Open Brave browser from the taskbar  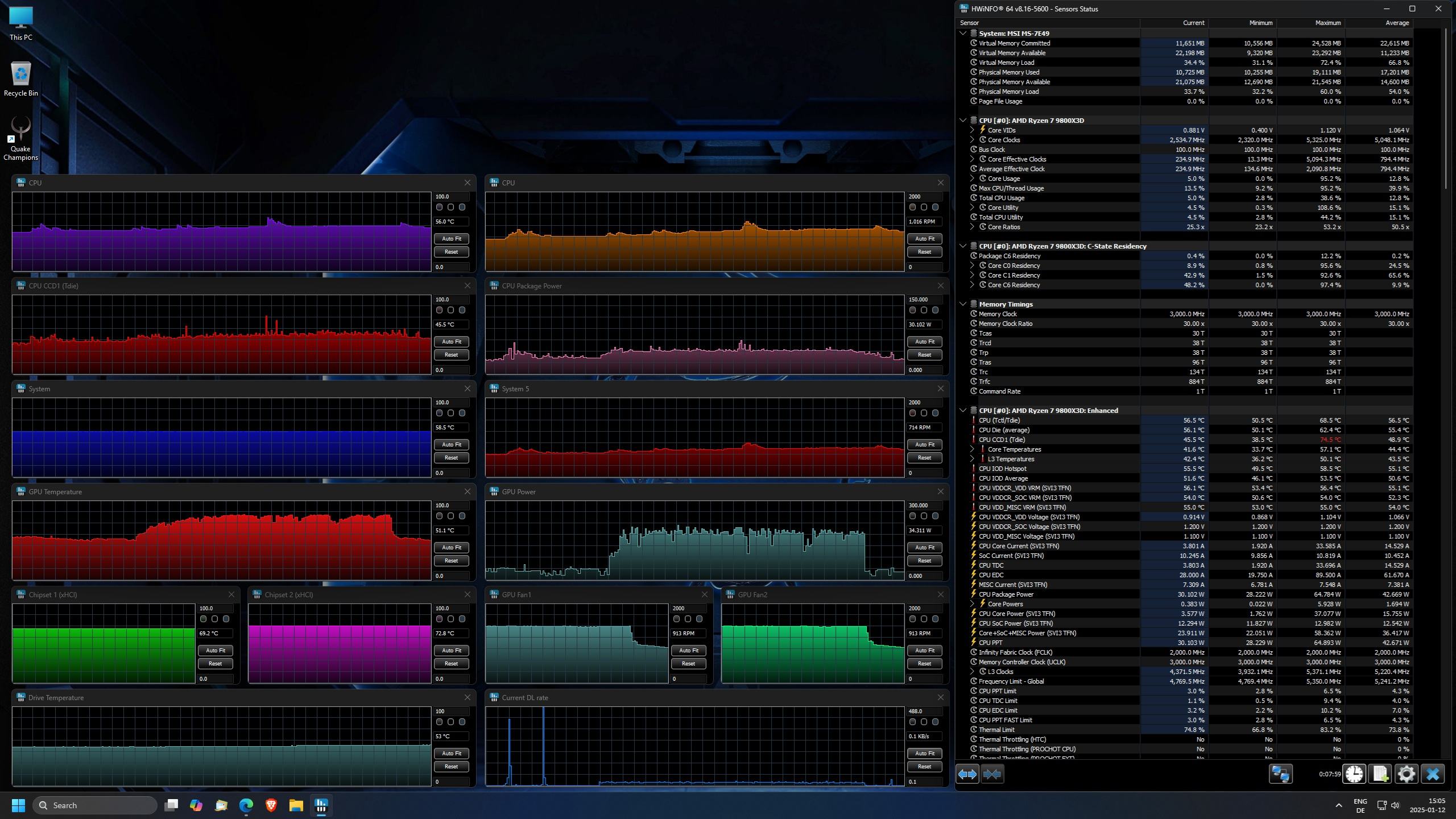(x=271, y=805)
